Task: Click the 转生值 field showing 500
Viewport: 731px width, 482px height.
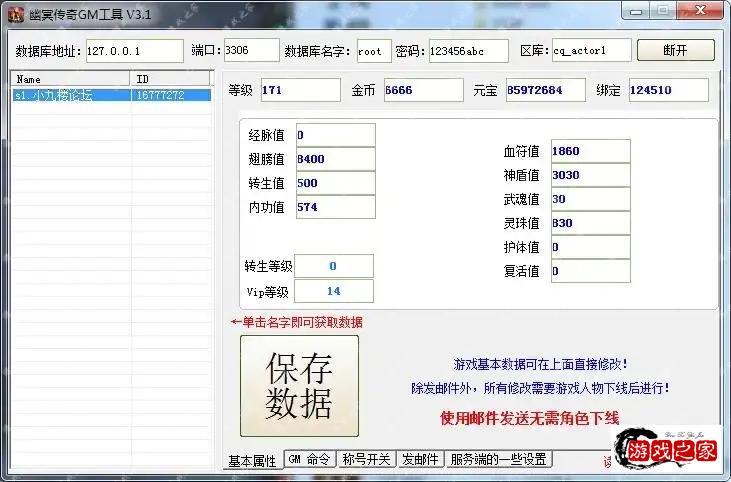Action: click(x=336, y=183)
